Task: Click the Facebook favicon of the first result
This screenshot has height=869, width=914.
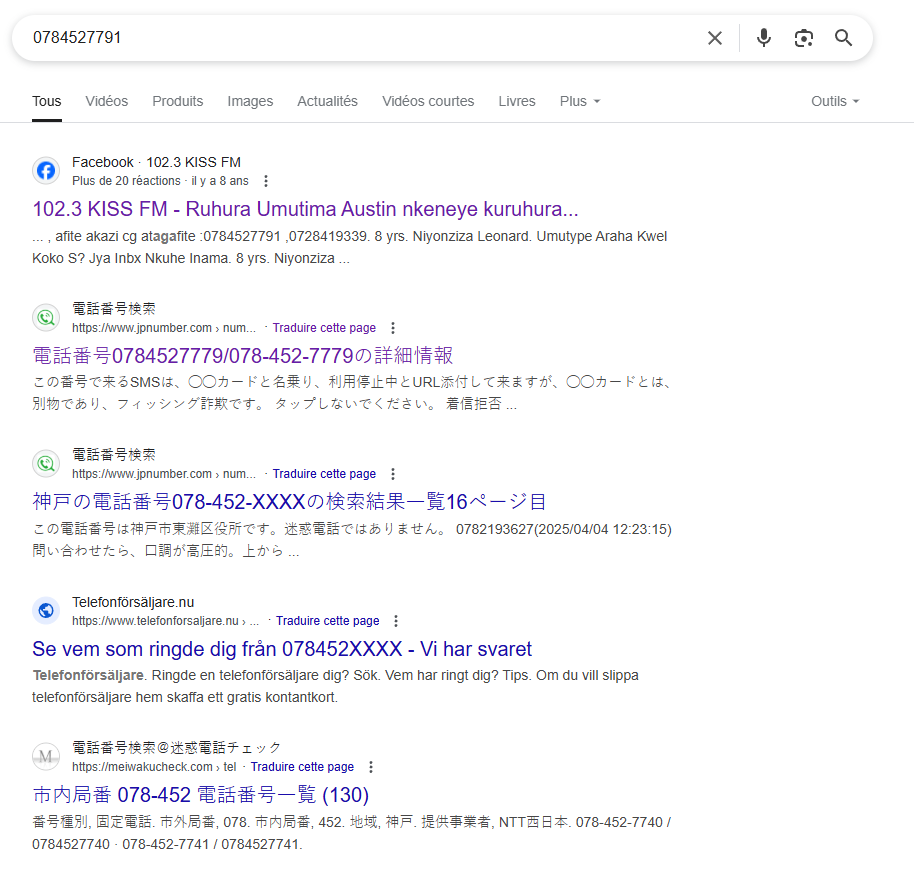Action: [46, 171]
